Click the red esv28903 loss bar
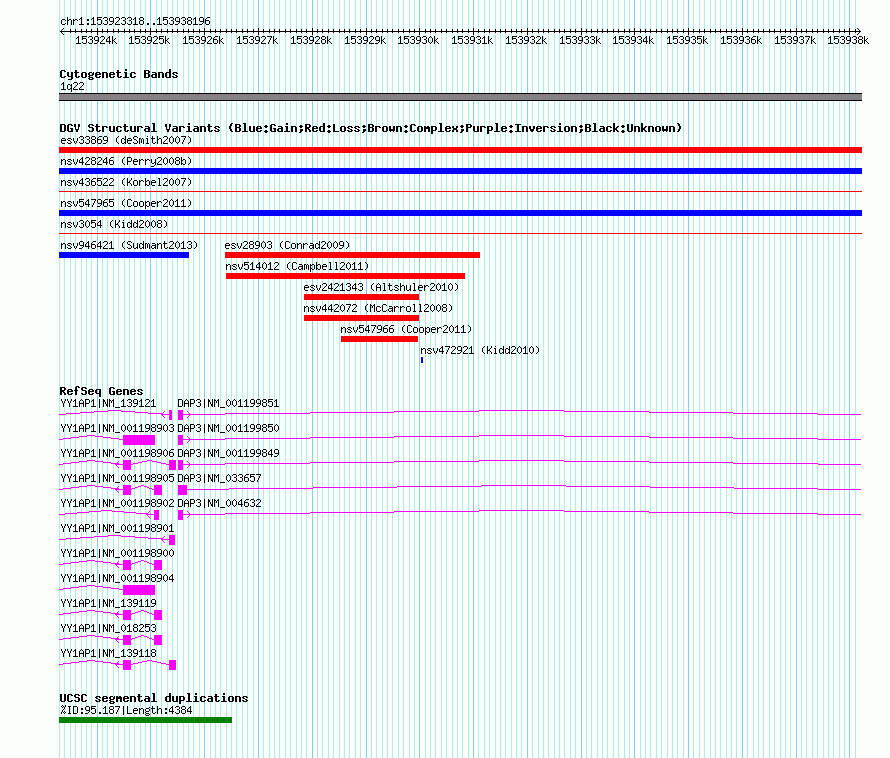The width and height of the screenshot is (890, 758). click(352, 255)
